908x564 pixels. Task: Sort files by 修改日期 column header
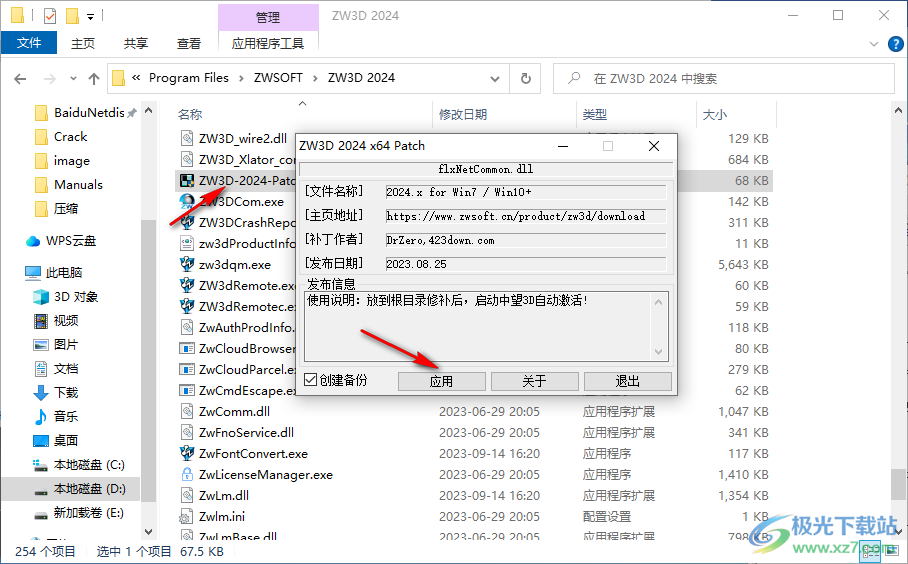coord(463,115)
